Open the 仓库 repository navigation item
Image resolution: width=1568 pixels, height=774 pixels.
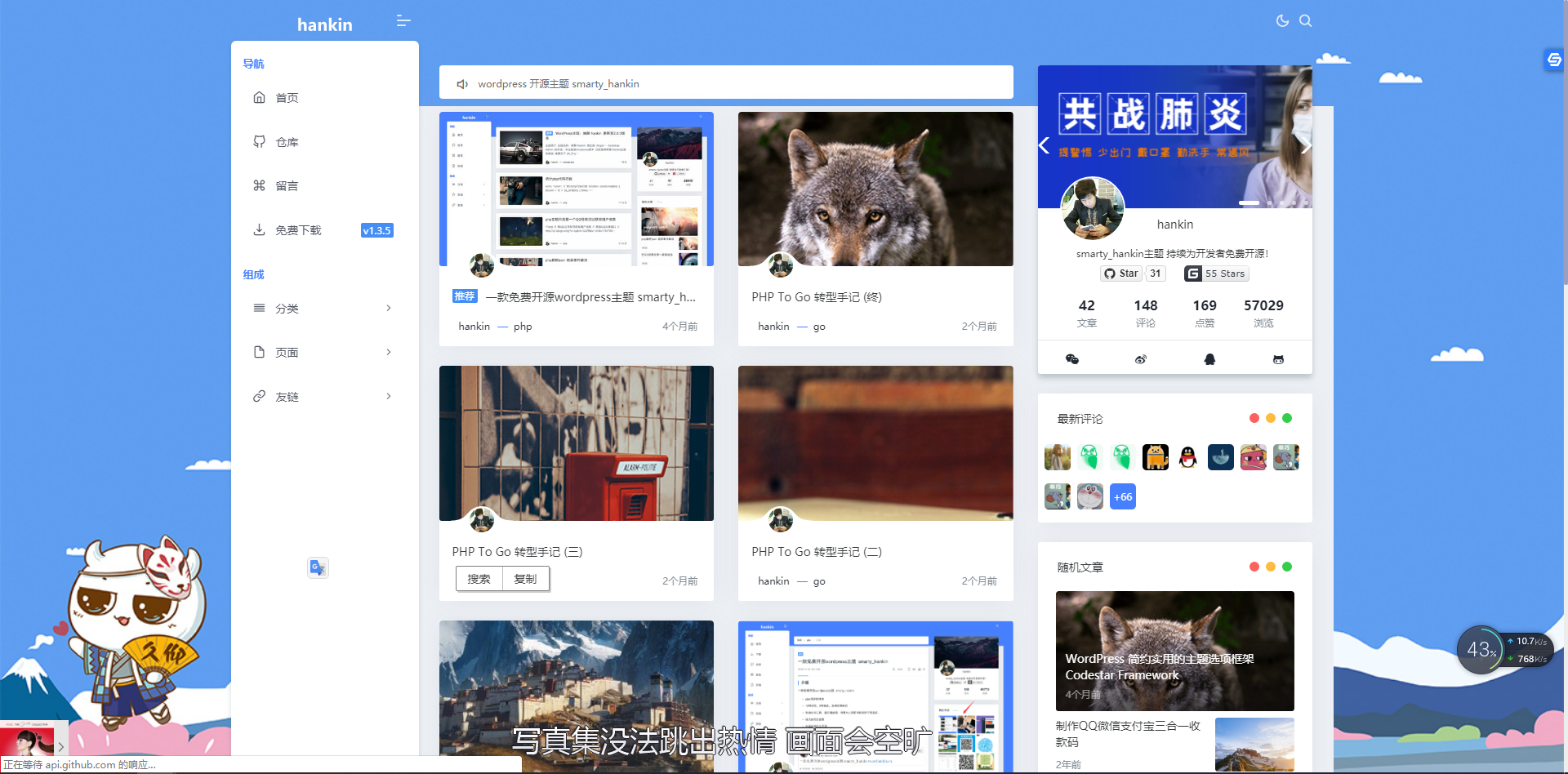(x=287, y=142)
